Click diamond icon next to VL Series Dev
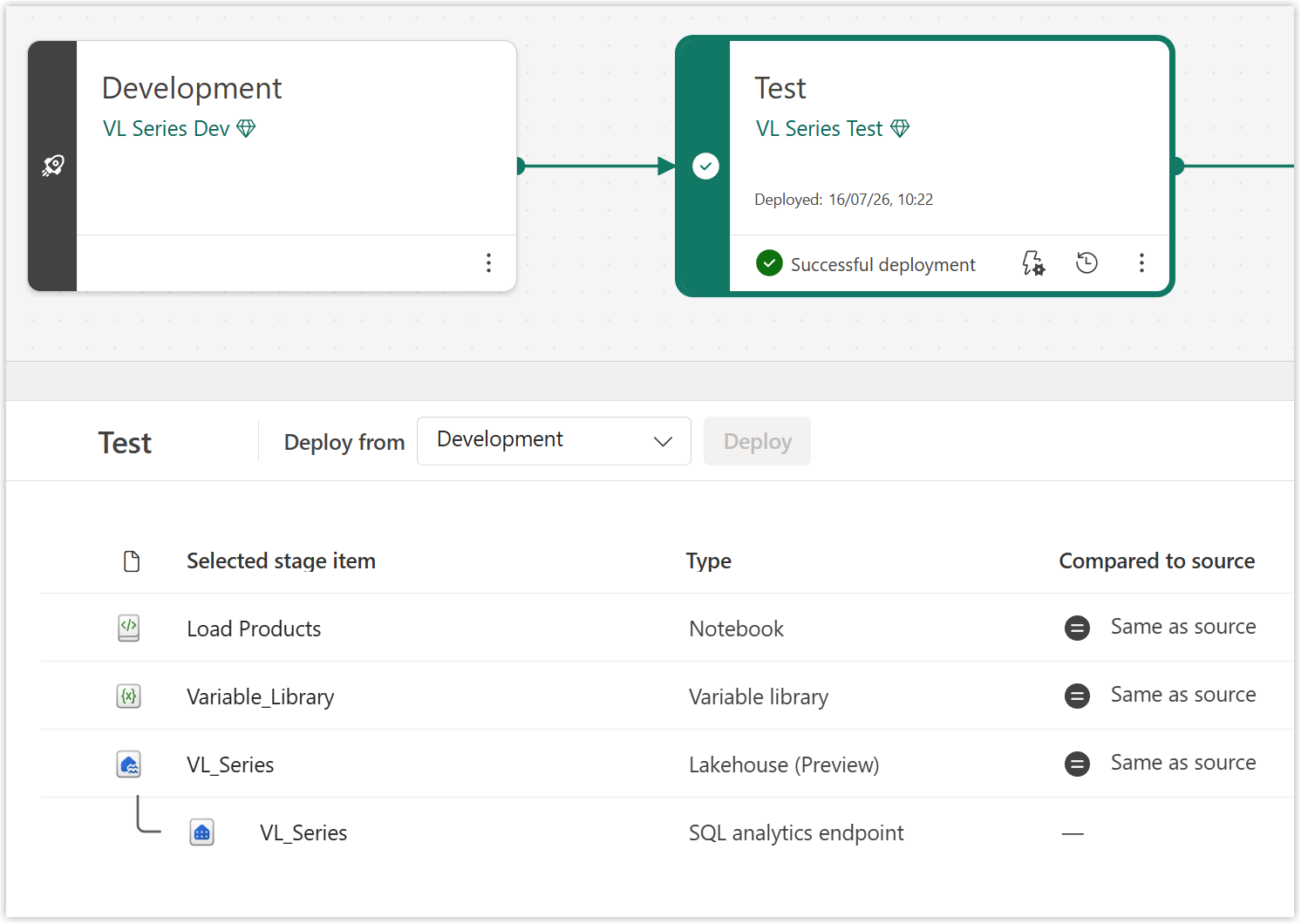Viewport: 1301px width, 924px height. click(x=247, y=129)
